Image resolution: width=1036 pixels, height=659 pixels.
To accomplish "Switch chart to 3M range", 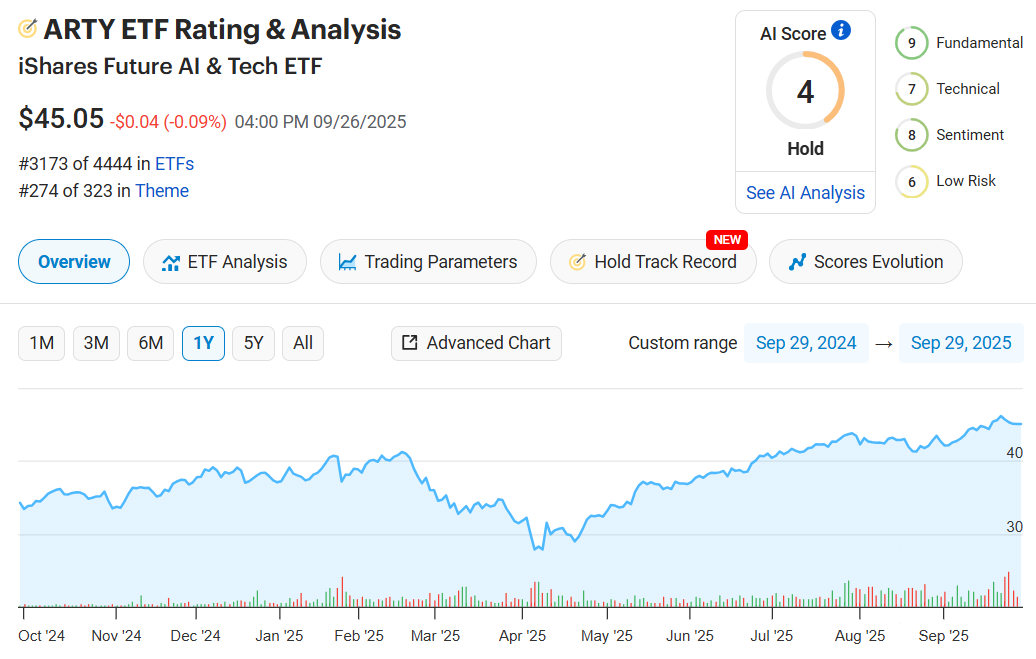I will [96, 343].
